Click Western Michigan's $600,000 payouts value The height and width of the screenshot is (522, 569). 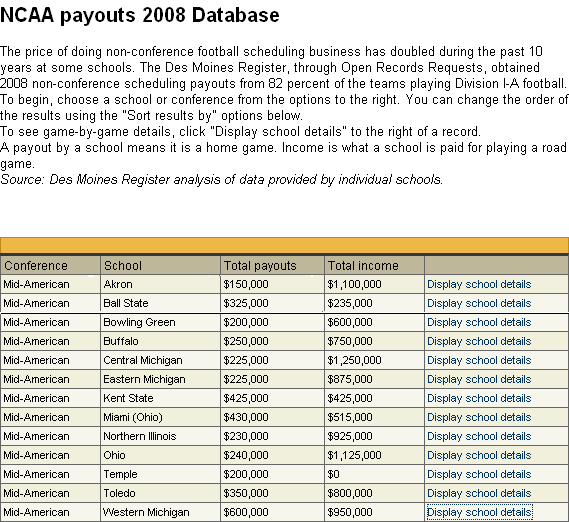click(x=246, y=512)
